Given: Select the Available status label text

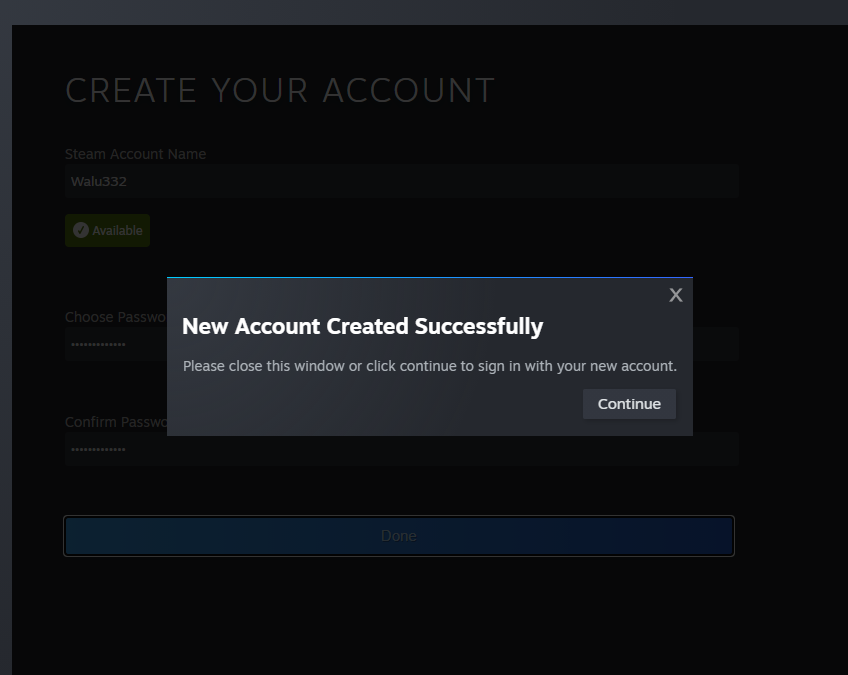Looking at the screenshot, I should (117, 230).
